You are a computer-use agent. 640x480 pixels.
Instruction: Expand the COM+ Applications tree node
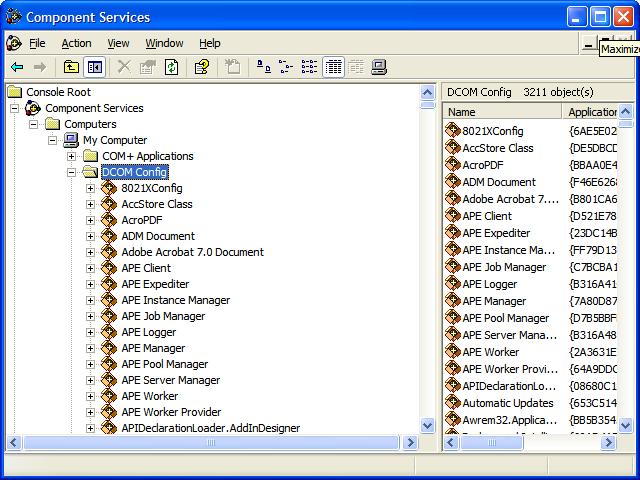pyautogui.click(x=71, y=156)
